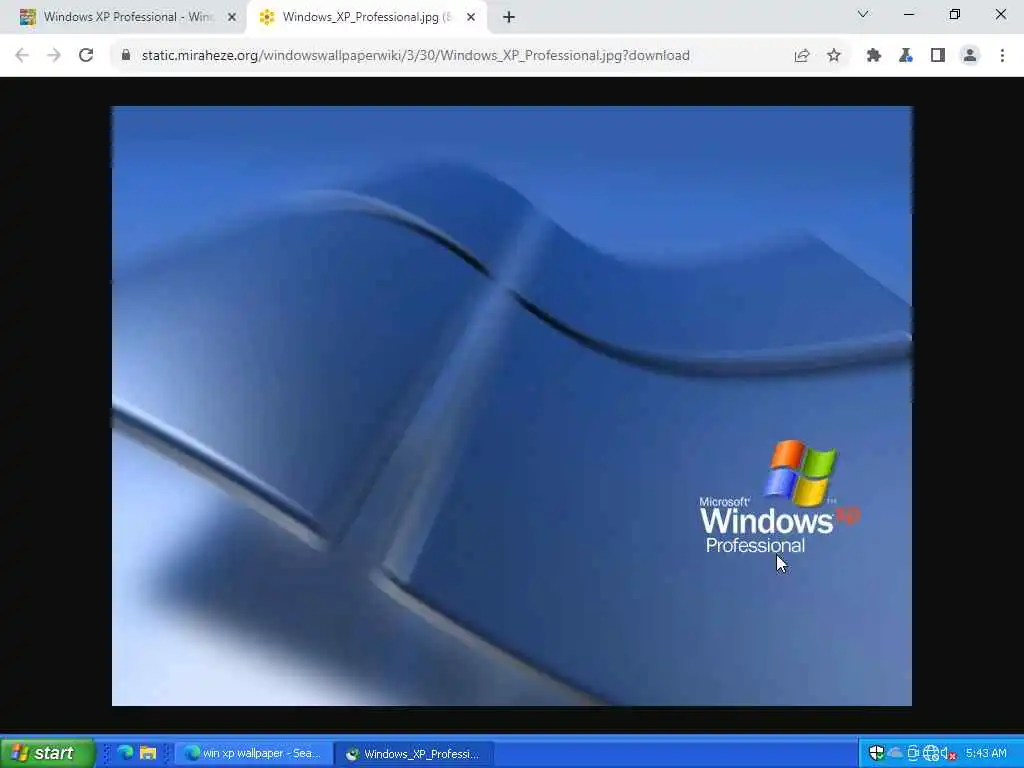
Task: Click the Windows XP wallpaper image
Action: click(x=511, y=406)
